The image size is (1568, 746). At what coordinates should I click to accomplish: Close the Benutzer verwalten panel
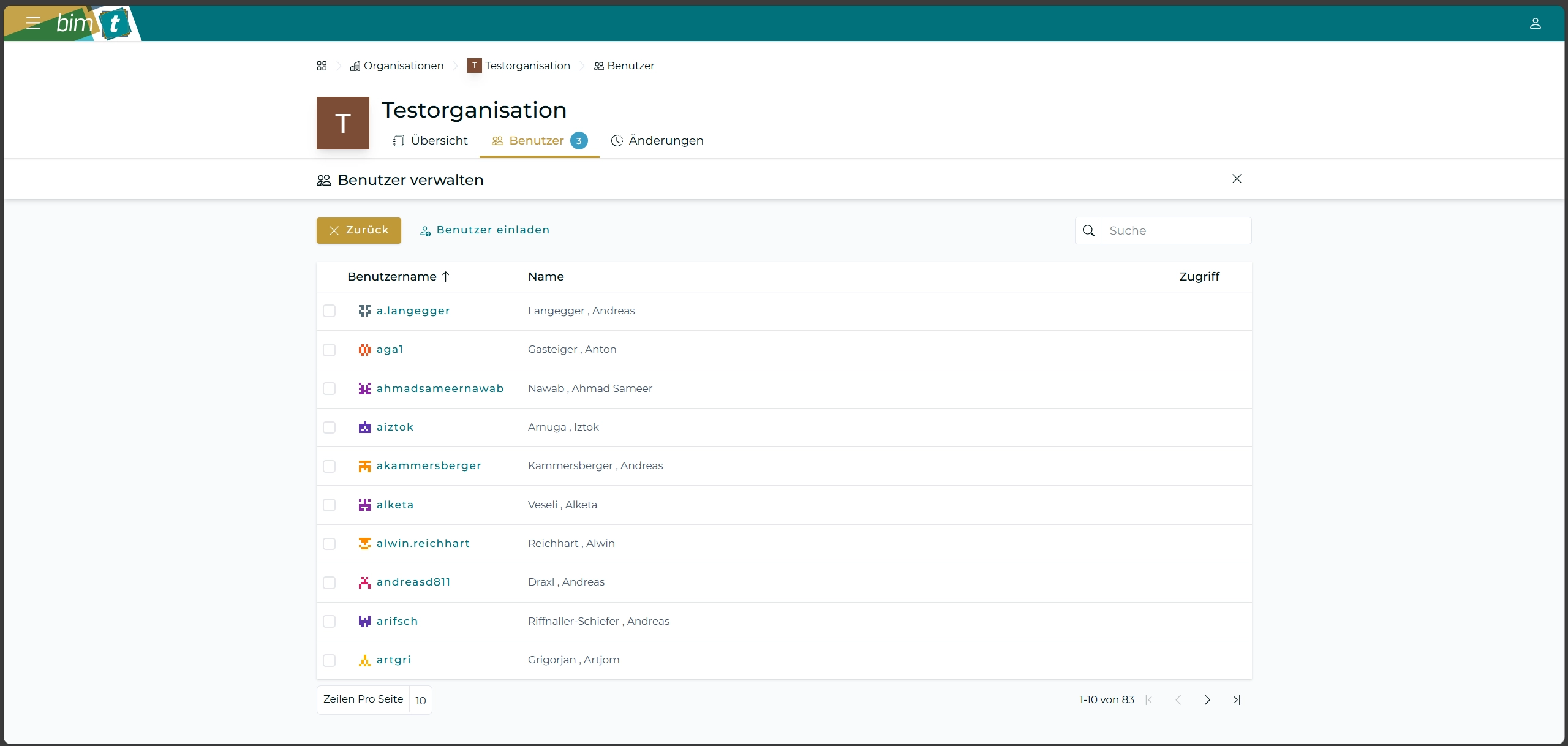[1237, 179]
